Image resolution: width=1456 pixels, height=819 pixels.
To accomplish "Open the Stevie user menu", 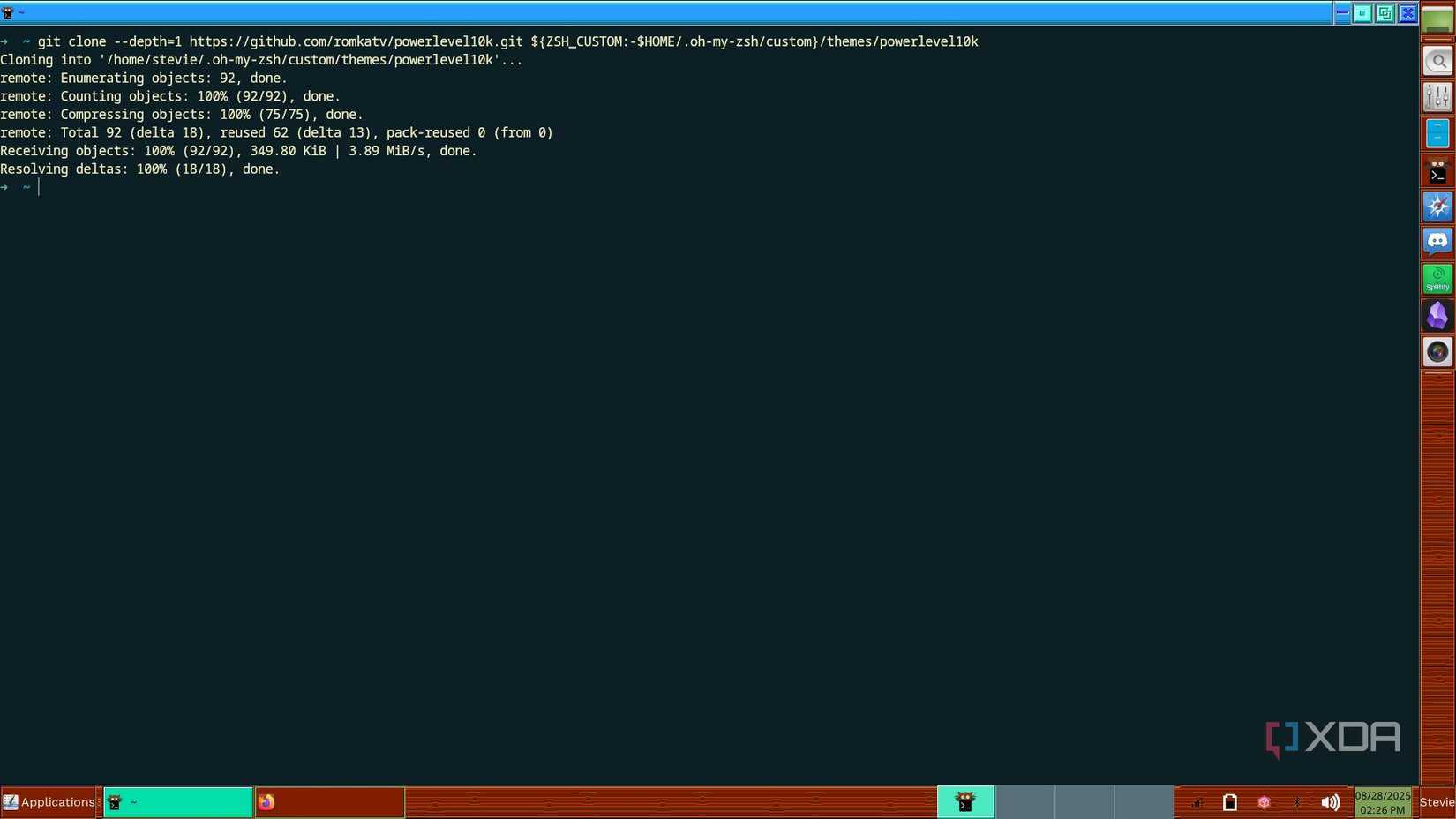I will click(1437, 802).
